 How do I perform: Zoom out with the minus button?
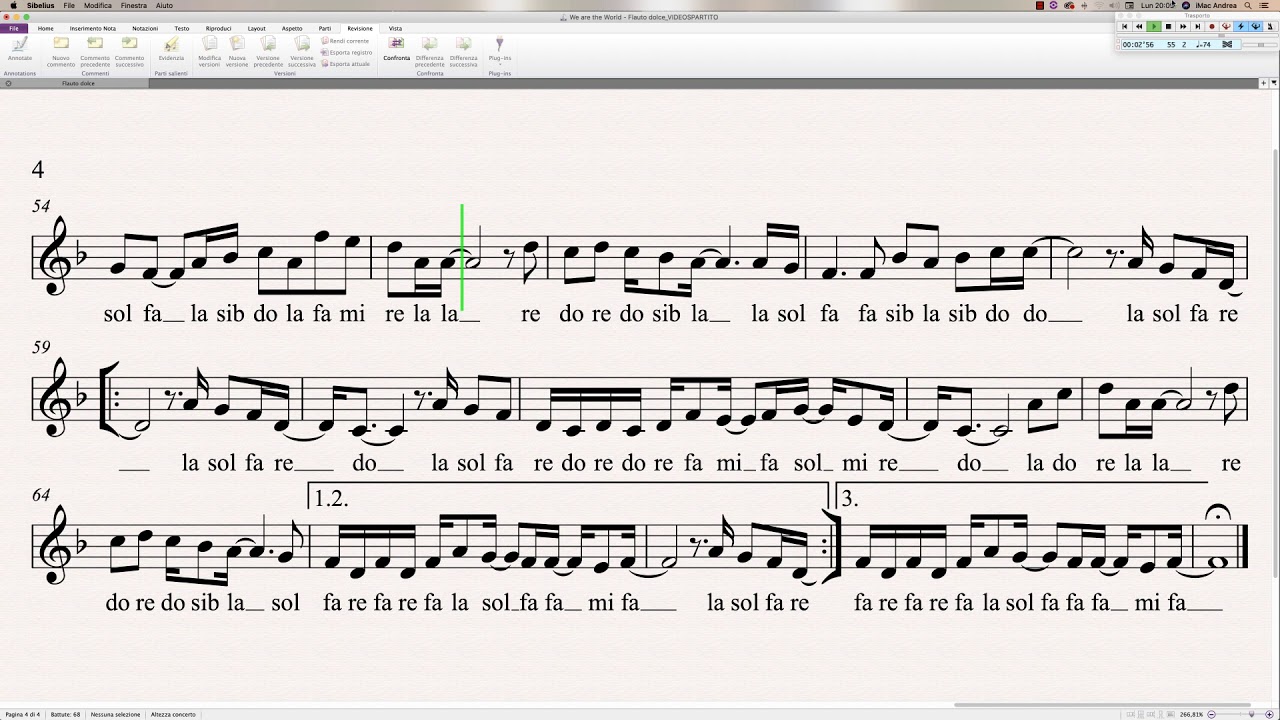coord(1211,714)
